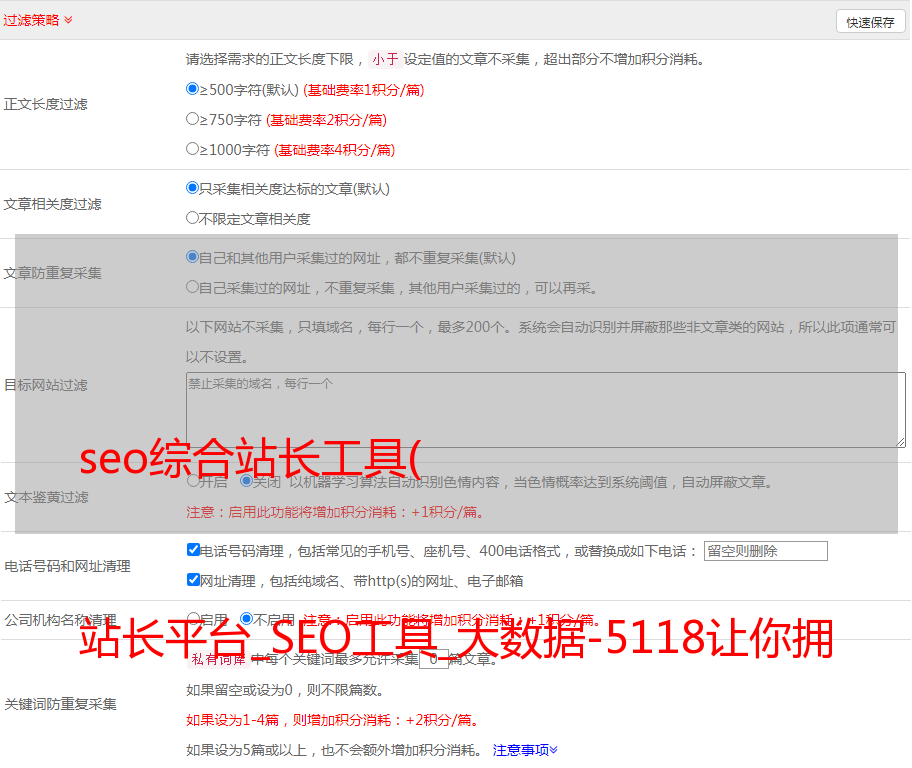Viewport: 912px width, 768px height.
Task: Choose 不限定文章相关度 option
Action: [193, 218]
